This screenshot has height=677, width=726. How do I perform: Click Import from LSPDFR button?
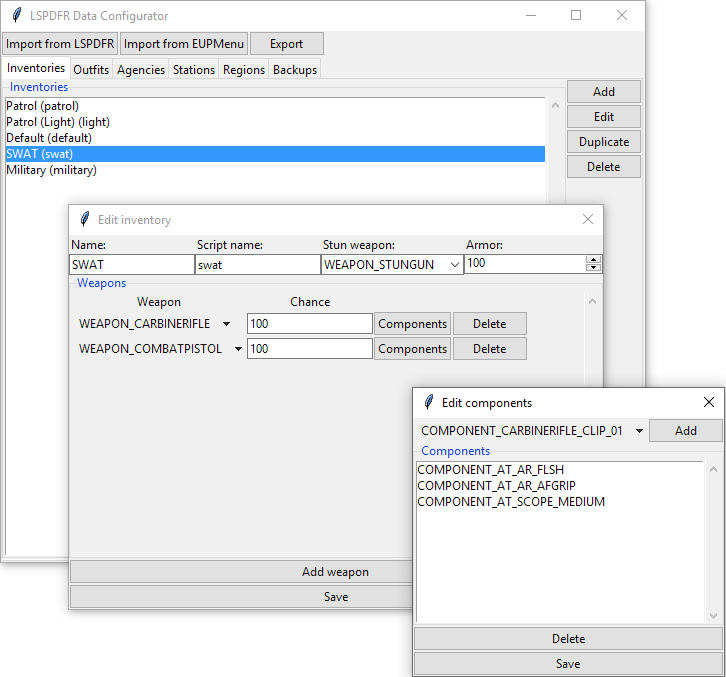coord(60,44)
